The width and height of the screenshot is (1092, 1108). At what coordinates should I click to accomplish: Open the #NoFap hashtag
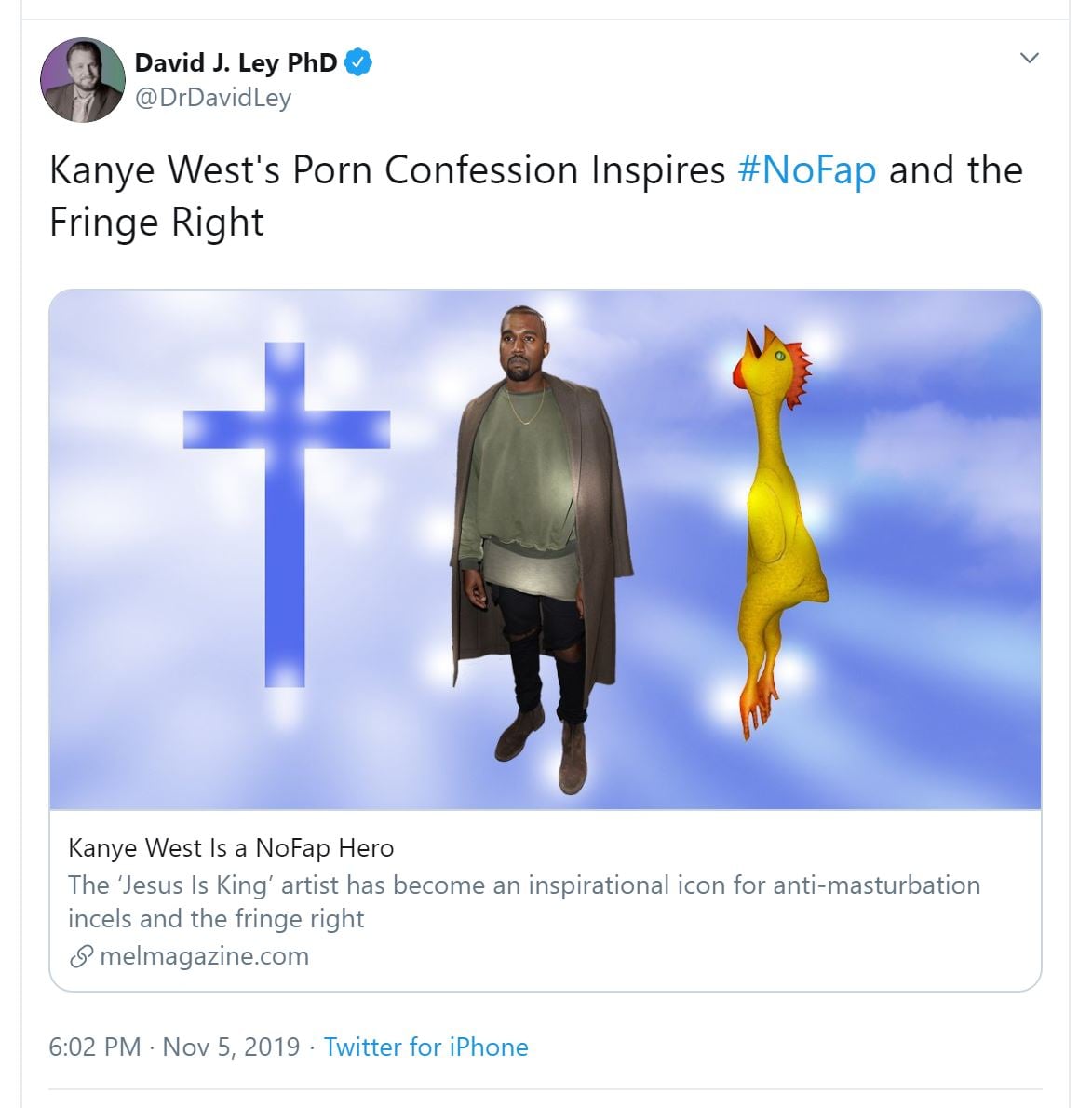tap(806, 170)
